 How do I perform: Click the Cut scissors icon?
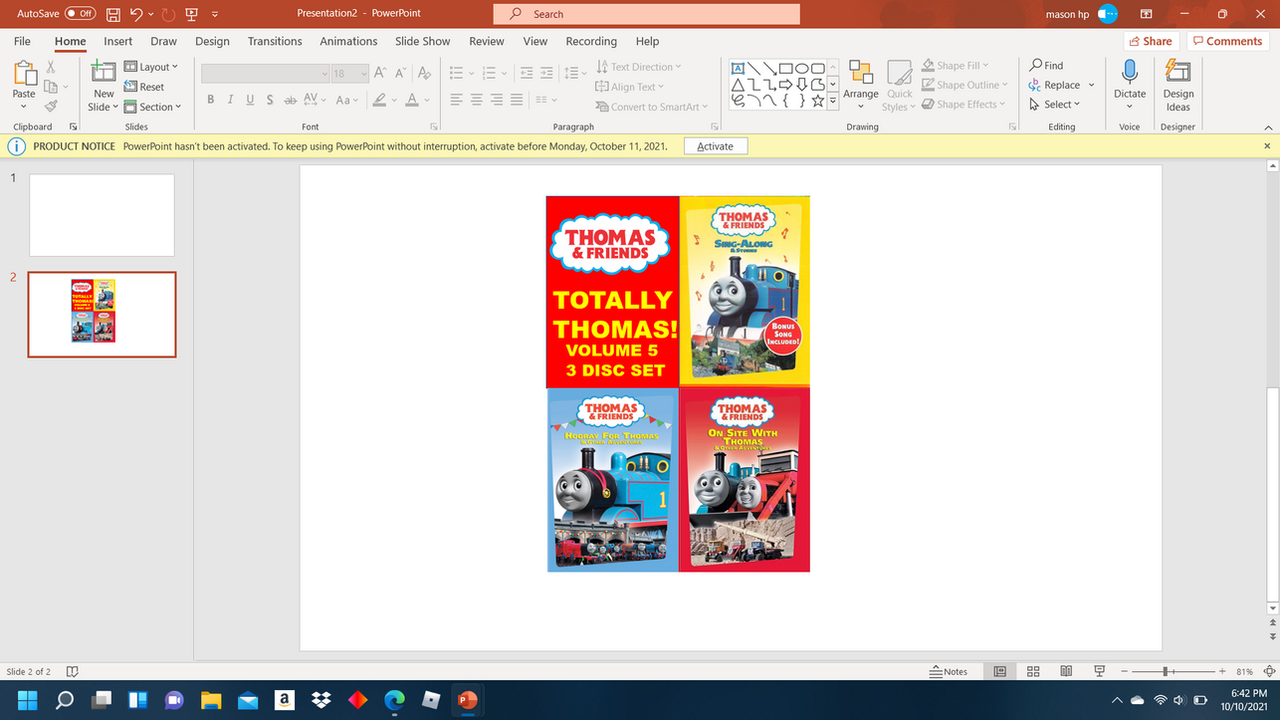tap(51, 67)
